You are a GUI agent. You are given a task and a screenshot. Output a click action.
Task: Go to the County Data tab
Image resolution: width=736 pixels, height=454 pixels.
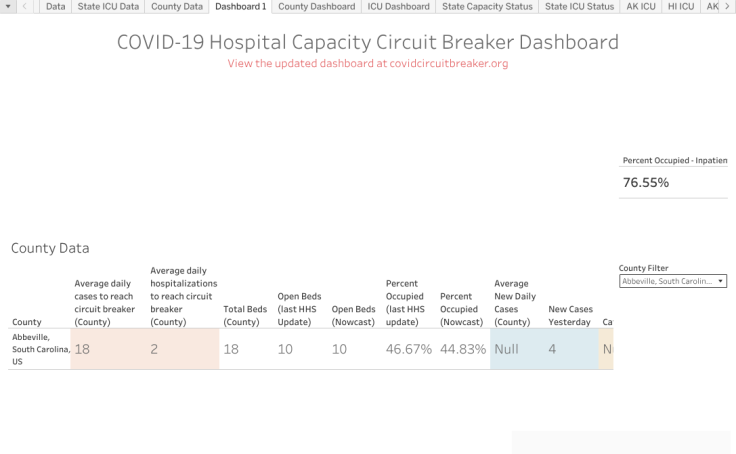[x=177, y=6]
